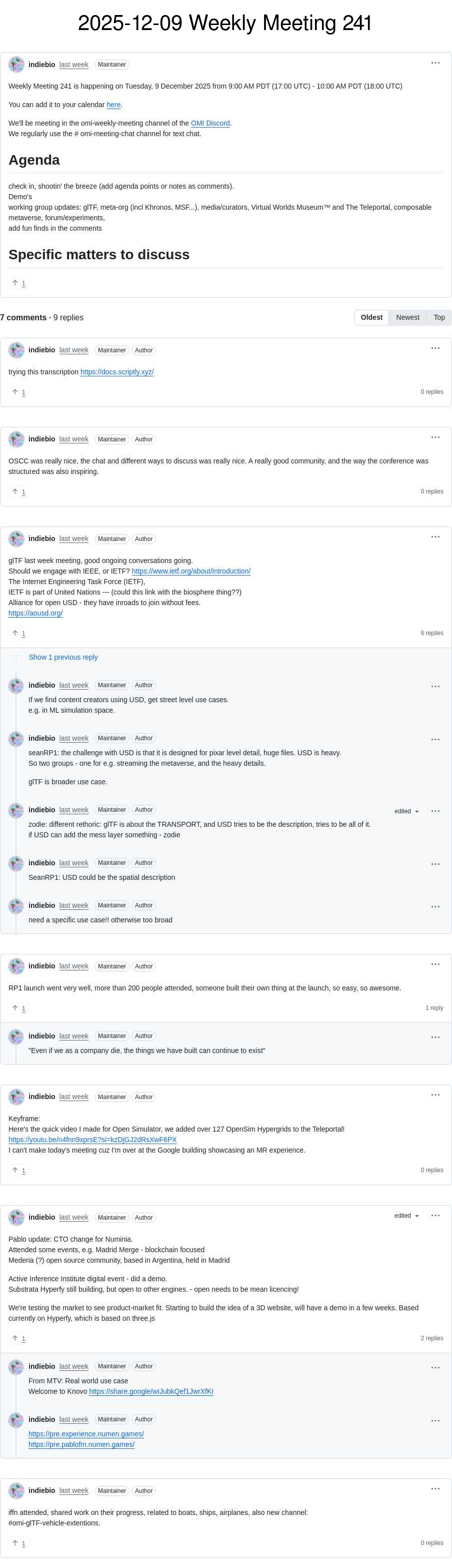Open the OMI Discord link
This screenshot has width=452, height=1568.
[210, 124]
